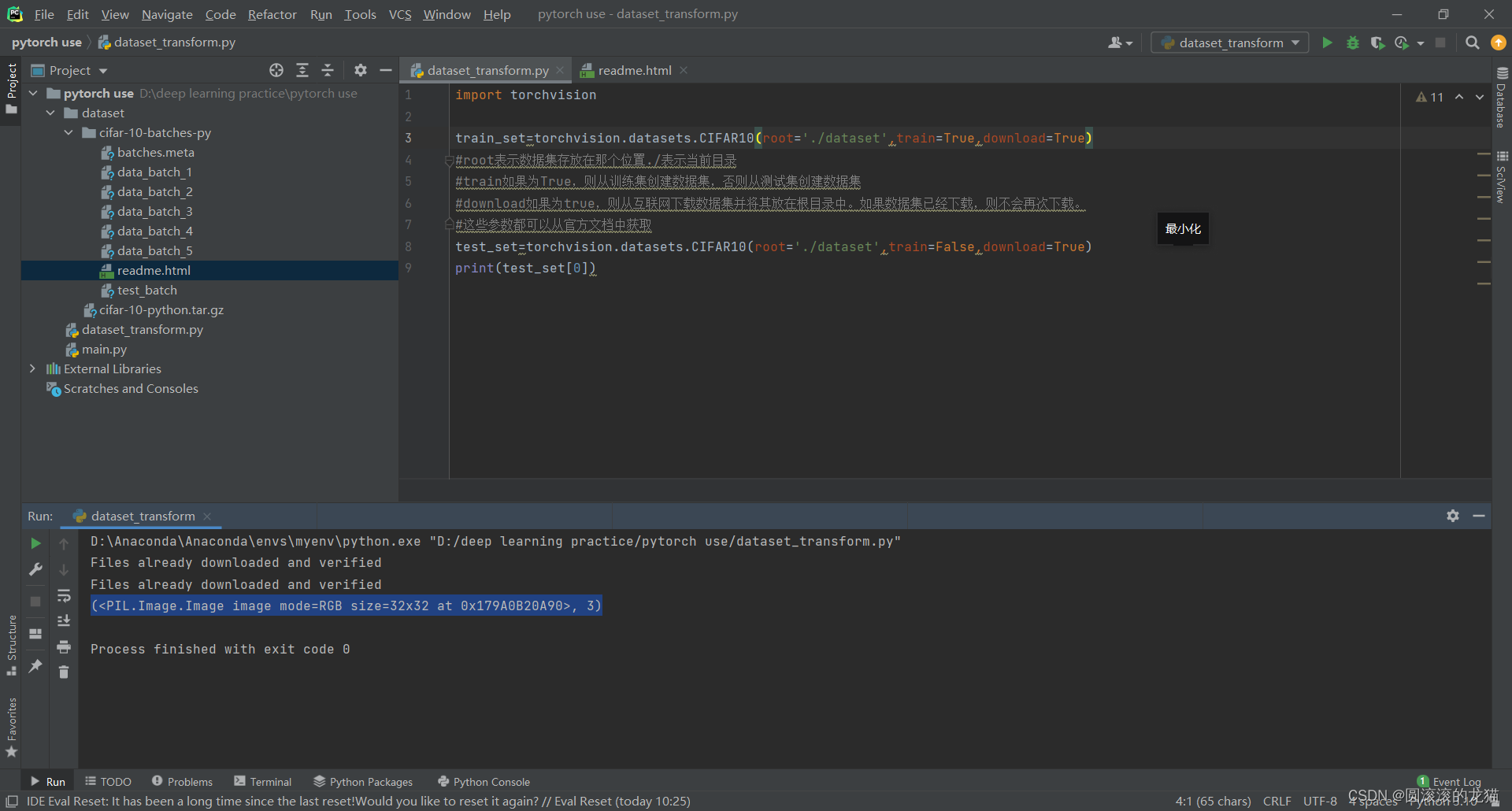Toggle soft-wrap in run console

pos(64,596)
